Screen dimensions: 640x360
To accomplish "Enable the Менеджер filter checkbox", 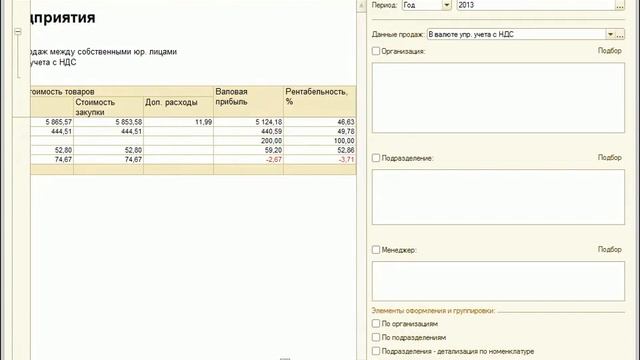I will point(376,250).
